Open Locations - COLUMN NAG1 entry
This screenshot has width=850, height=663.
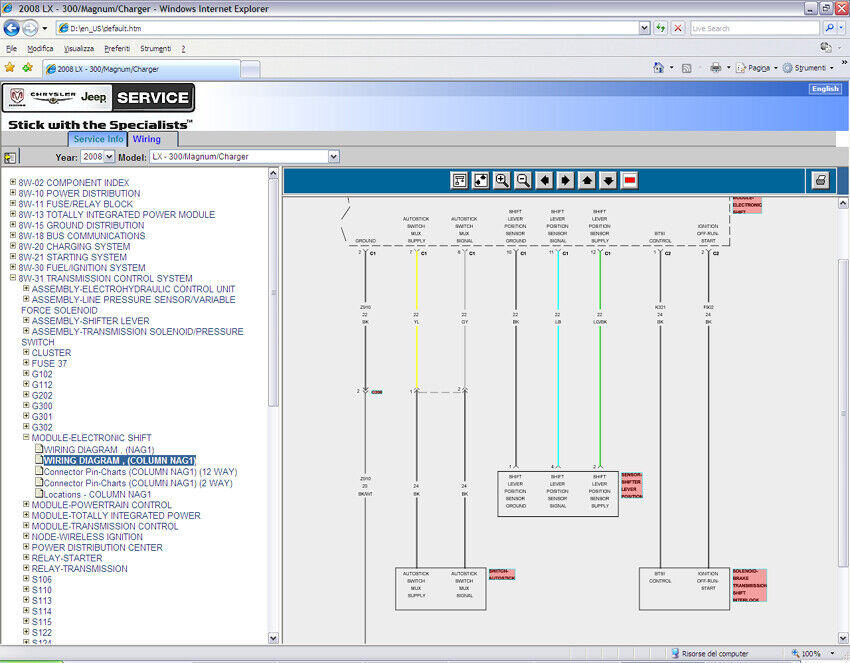click(97, 494)
